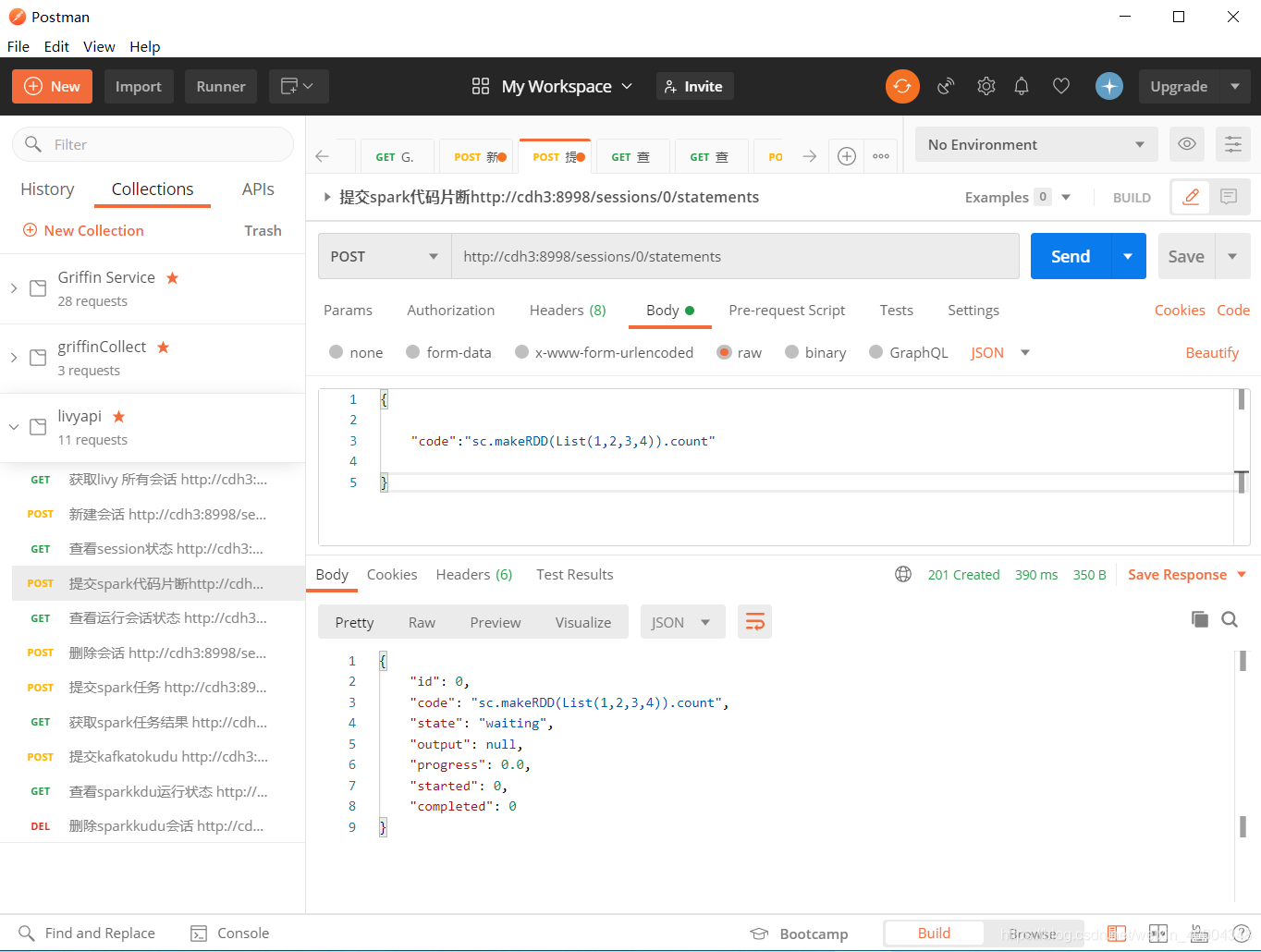Viewport: 1261px width, 952px height.
Task: Open the Headers (8) request tab
Action: pos(568,310)
